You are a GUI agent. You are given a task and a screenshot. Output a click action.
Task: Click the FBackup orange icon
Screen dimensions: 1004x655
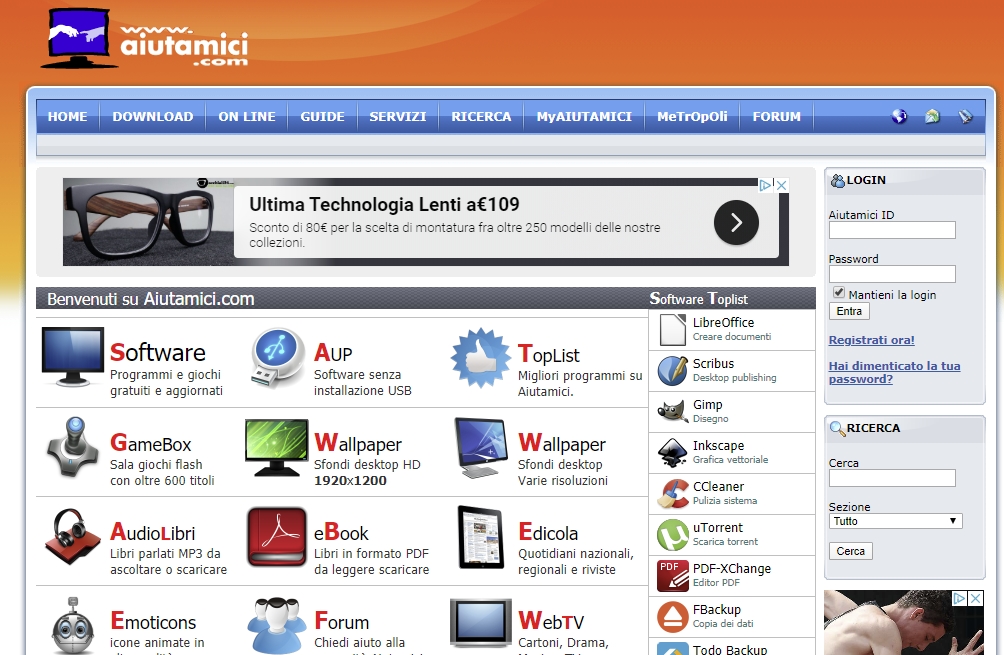click(x=672, y=617)
